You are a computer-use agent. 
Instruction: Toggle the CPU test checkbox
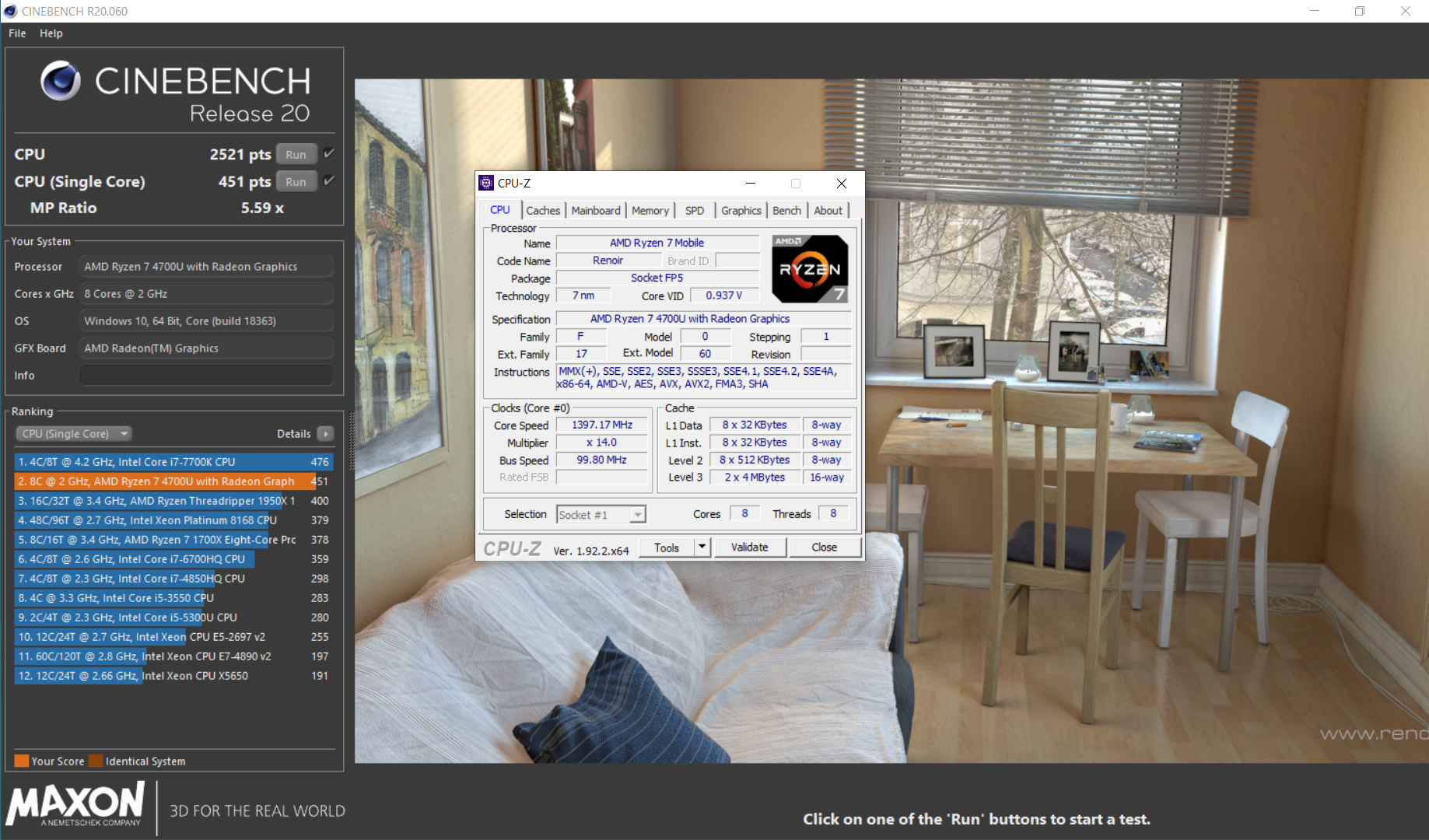(x=329, y=153)
